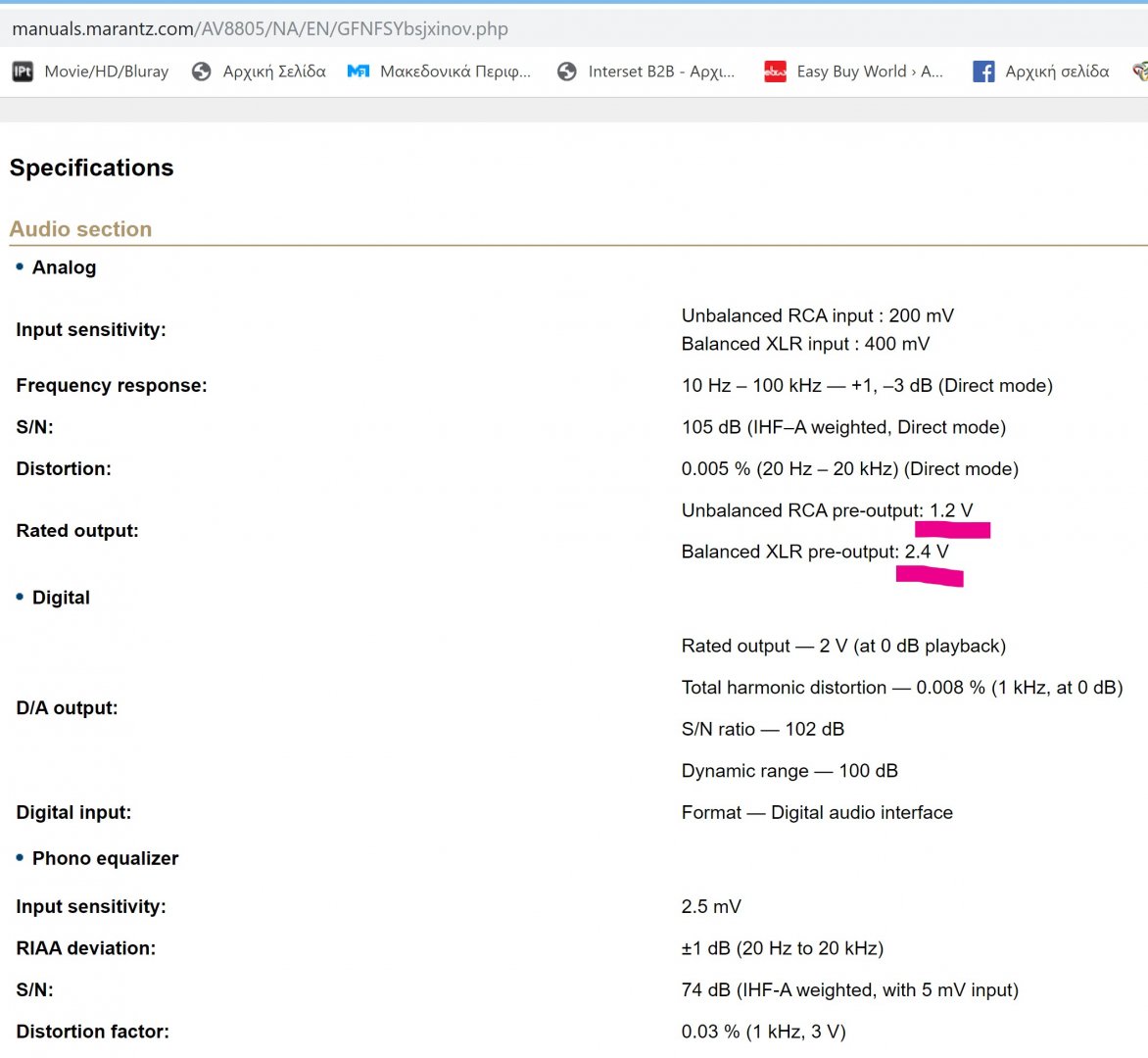Click the Phono equalizer bullet heading

(106, 858)
